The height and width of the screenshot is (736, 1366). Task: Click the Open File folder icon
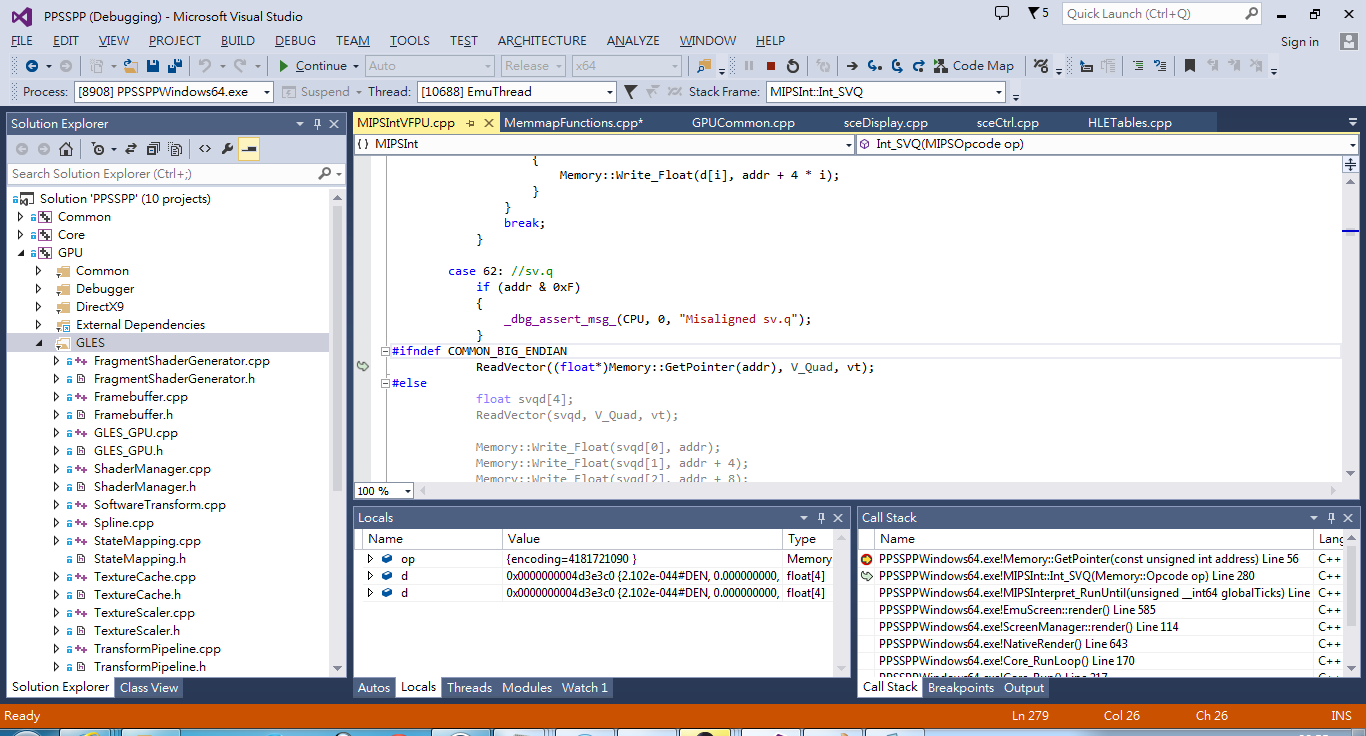(x=131, y=66)
